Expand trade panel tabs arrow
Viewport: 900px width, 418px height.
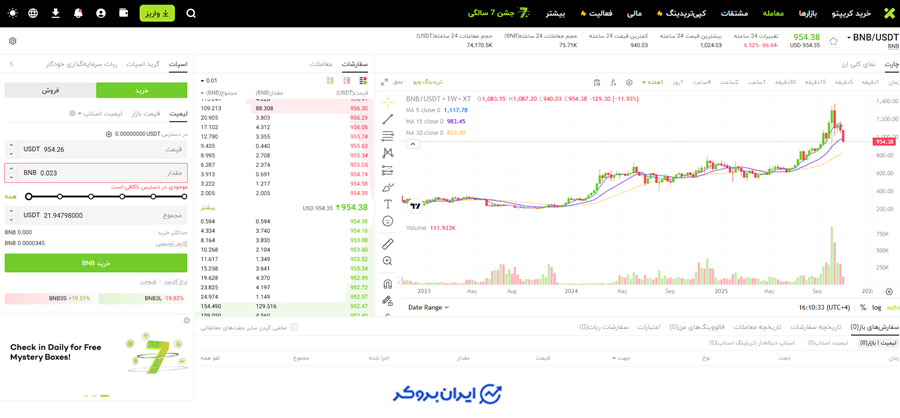coord(11,64)
